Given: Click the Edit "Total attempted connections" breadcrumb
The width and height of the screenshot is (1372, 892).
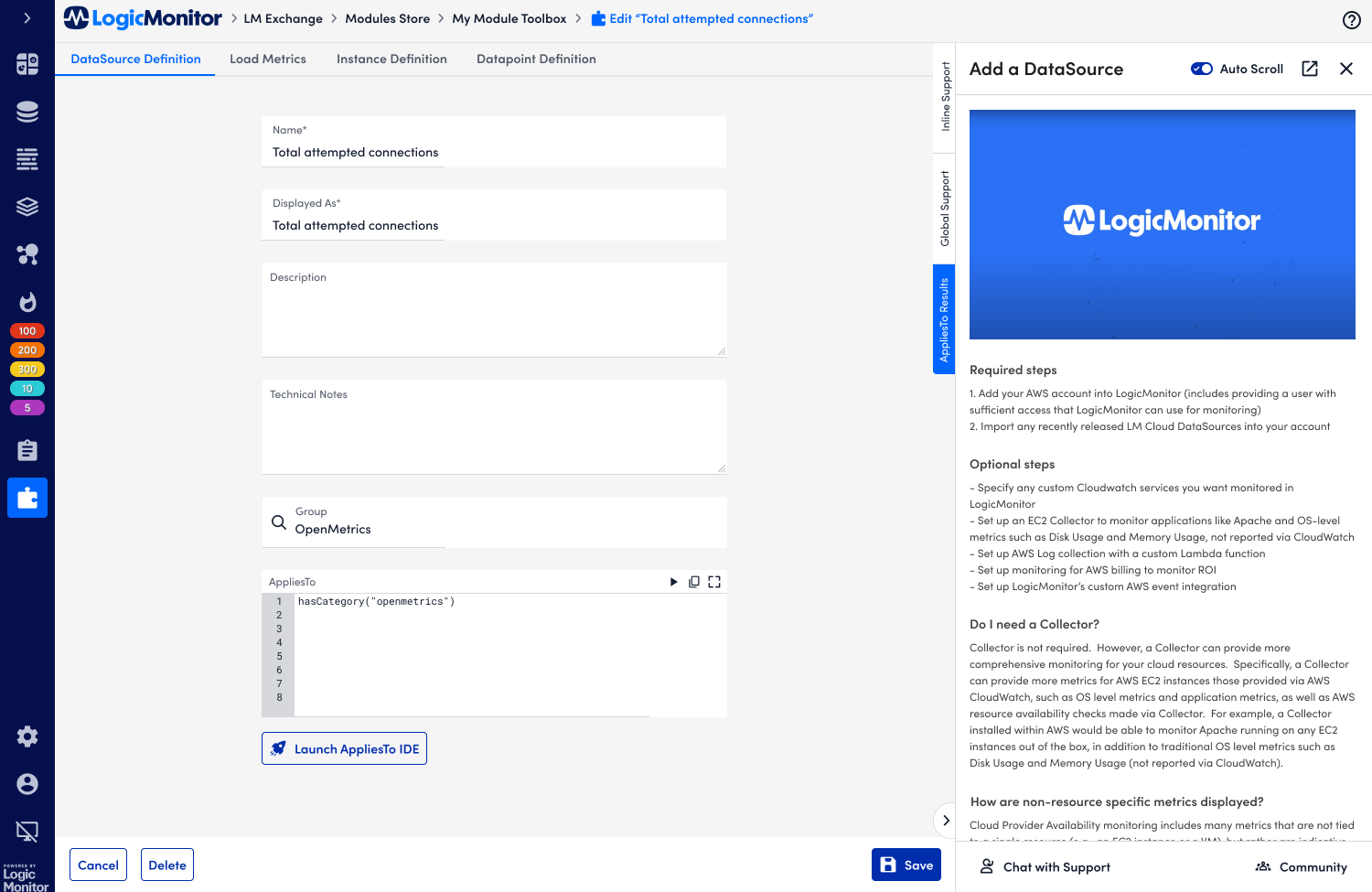Looking at the screenshot, I should coord(702,18).
